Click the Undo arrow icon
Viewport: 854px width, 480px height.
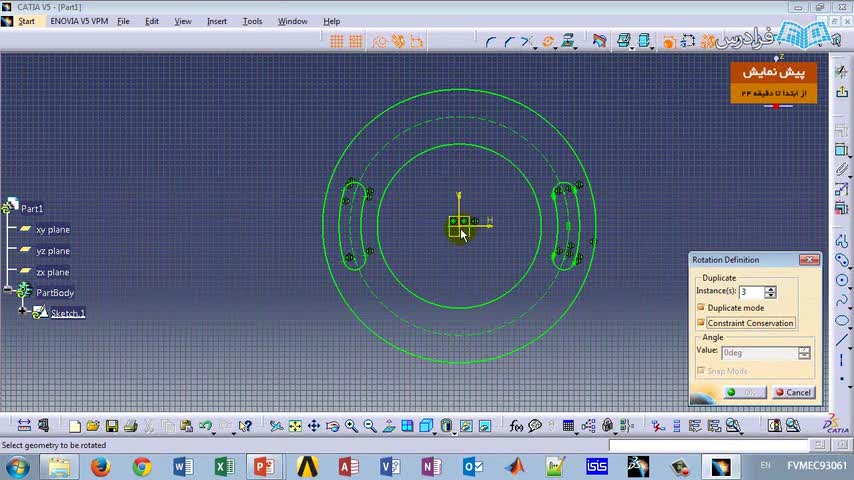tap(205, 426)
